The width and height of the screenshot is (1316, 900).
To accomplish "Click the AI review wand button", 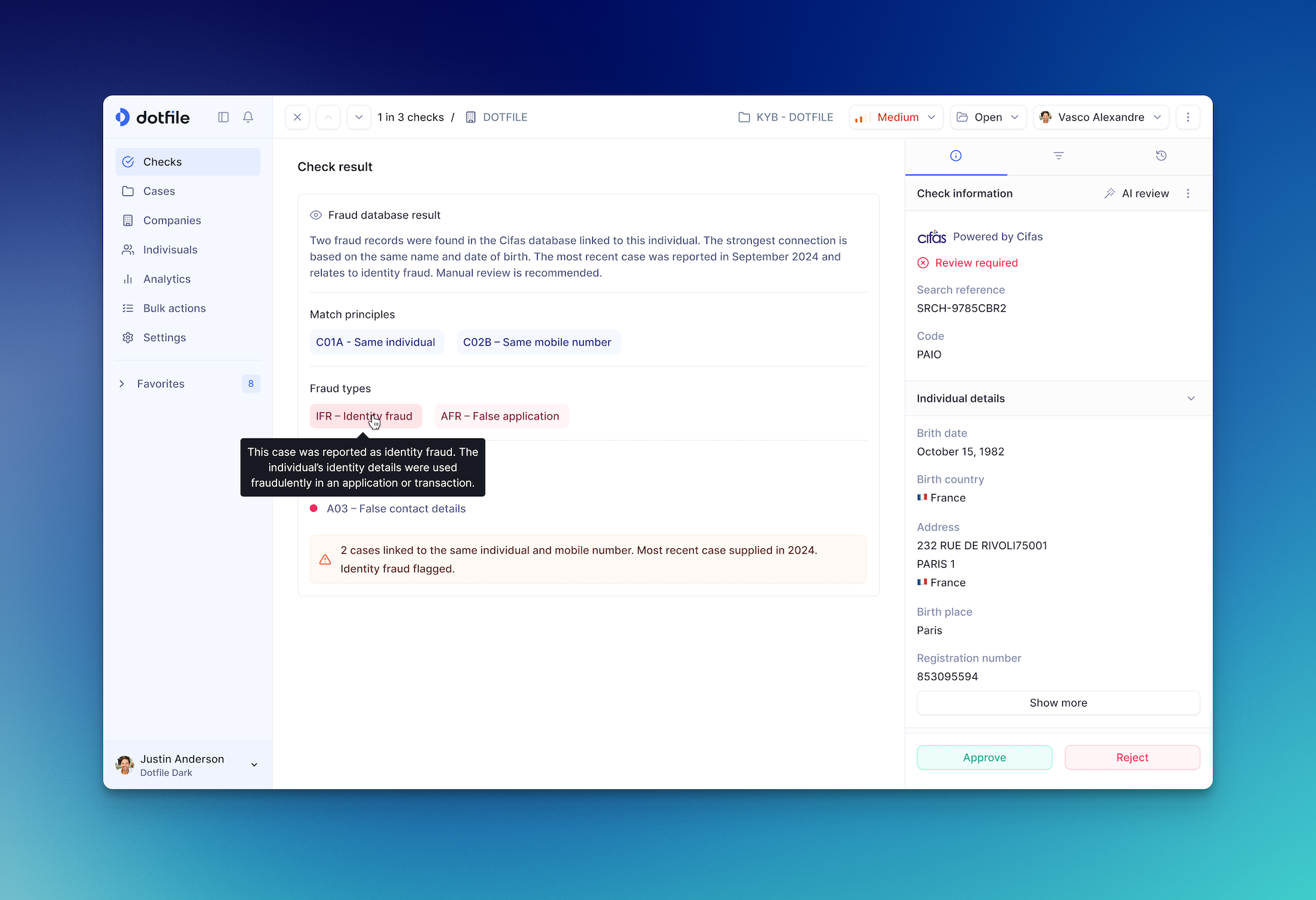I will [1137, 193].
